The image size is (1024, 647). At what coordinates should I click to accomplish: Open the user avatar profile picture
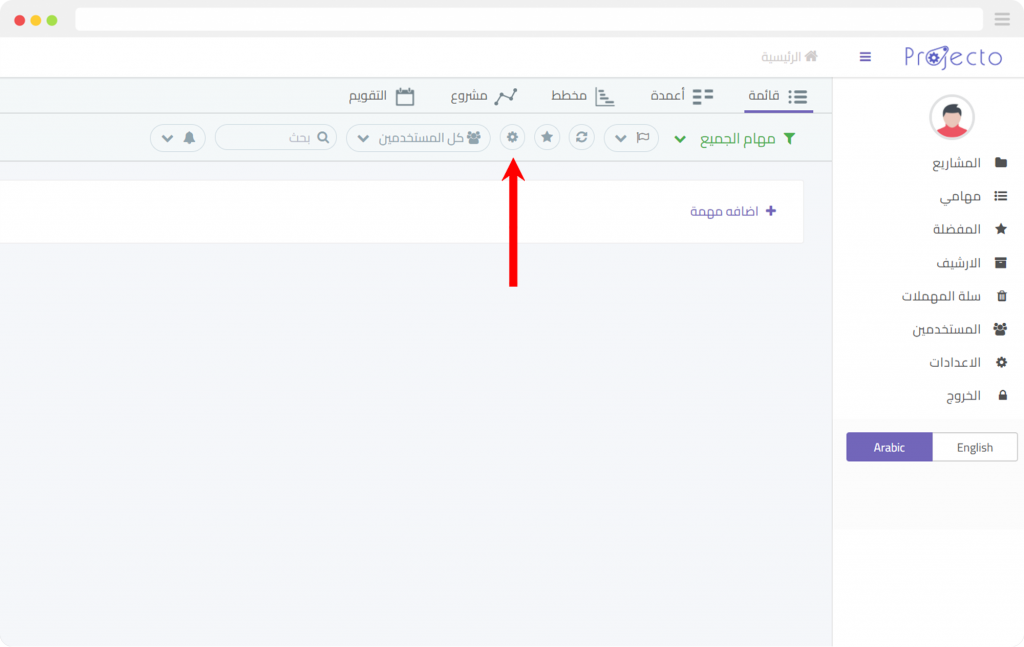coord(952,118)
